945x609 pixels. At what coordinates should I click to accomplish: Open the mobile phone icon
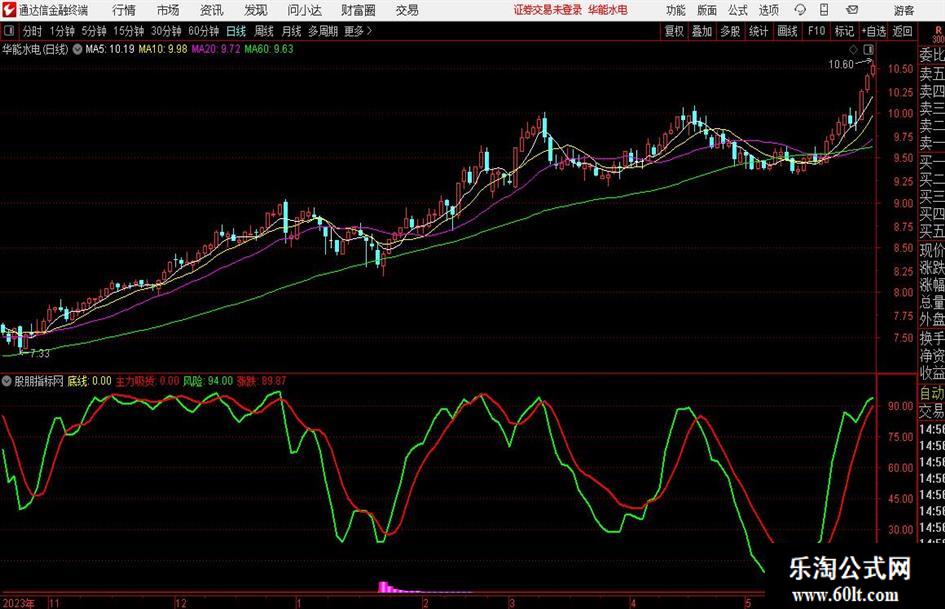click(824, 10)
